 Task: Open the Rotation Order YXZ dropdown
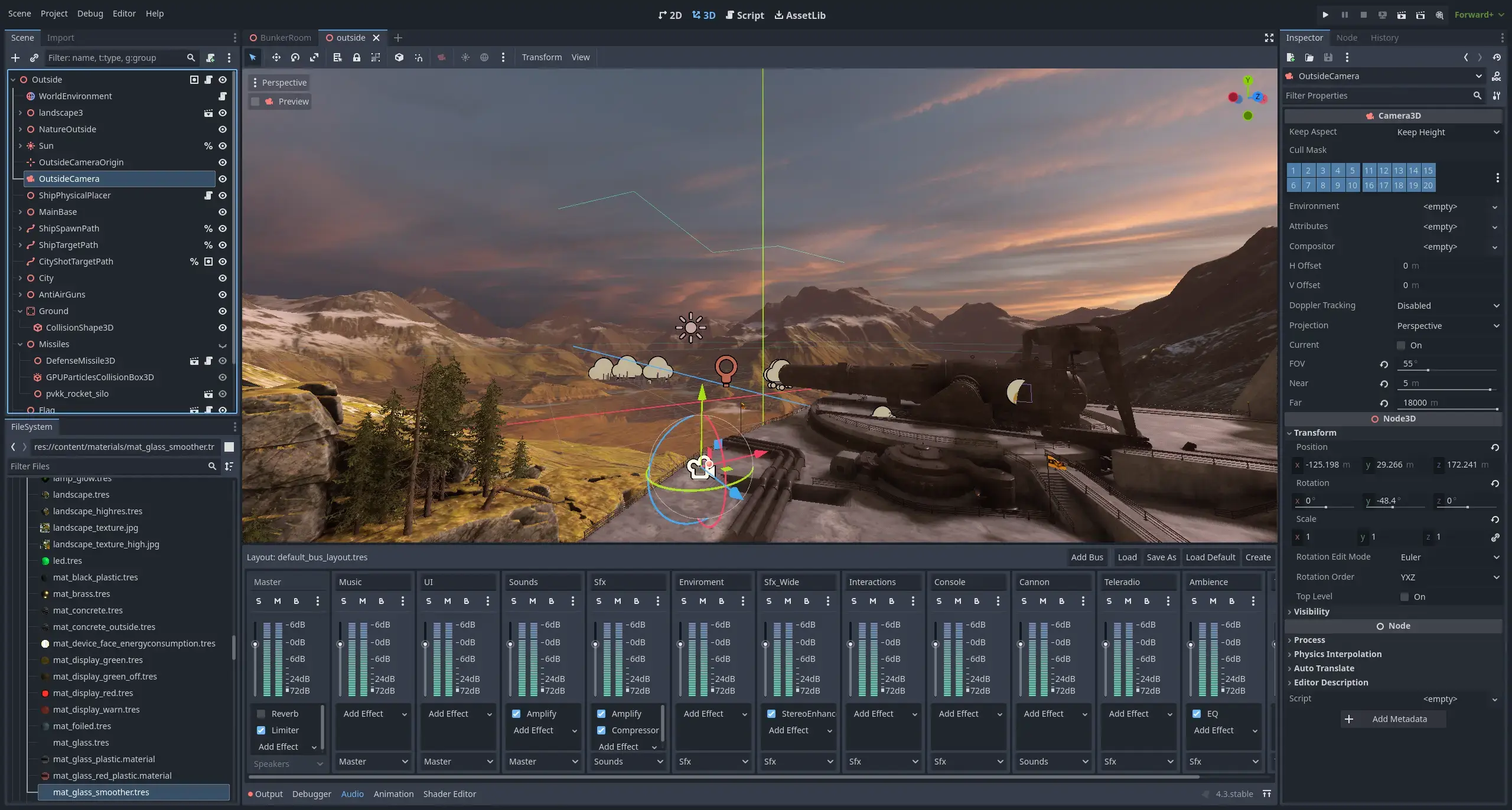1449,577
